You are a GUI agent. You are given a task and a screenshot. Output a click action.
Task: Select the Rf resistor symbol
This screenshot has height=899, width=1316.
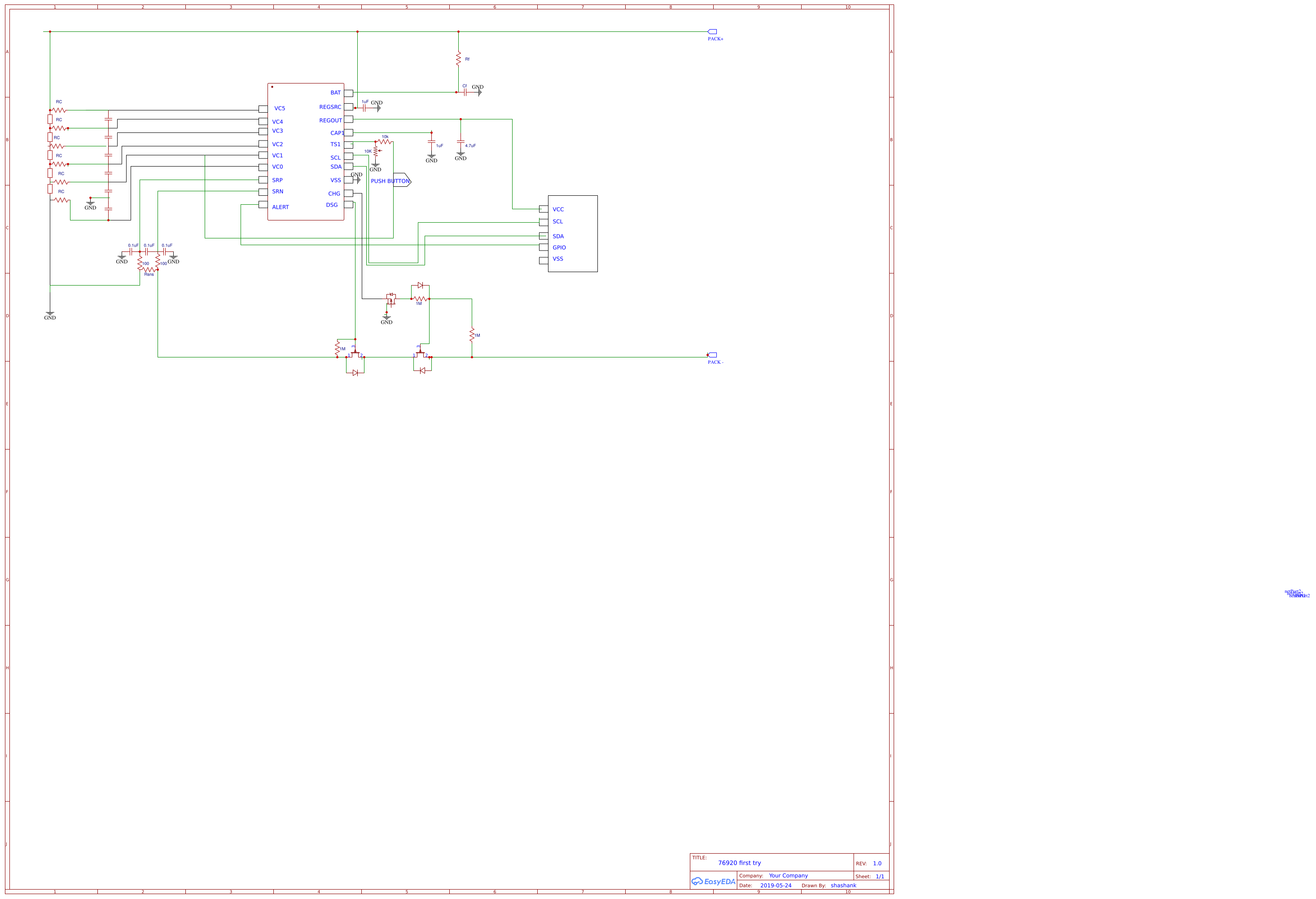point(459,58)
